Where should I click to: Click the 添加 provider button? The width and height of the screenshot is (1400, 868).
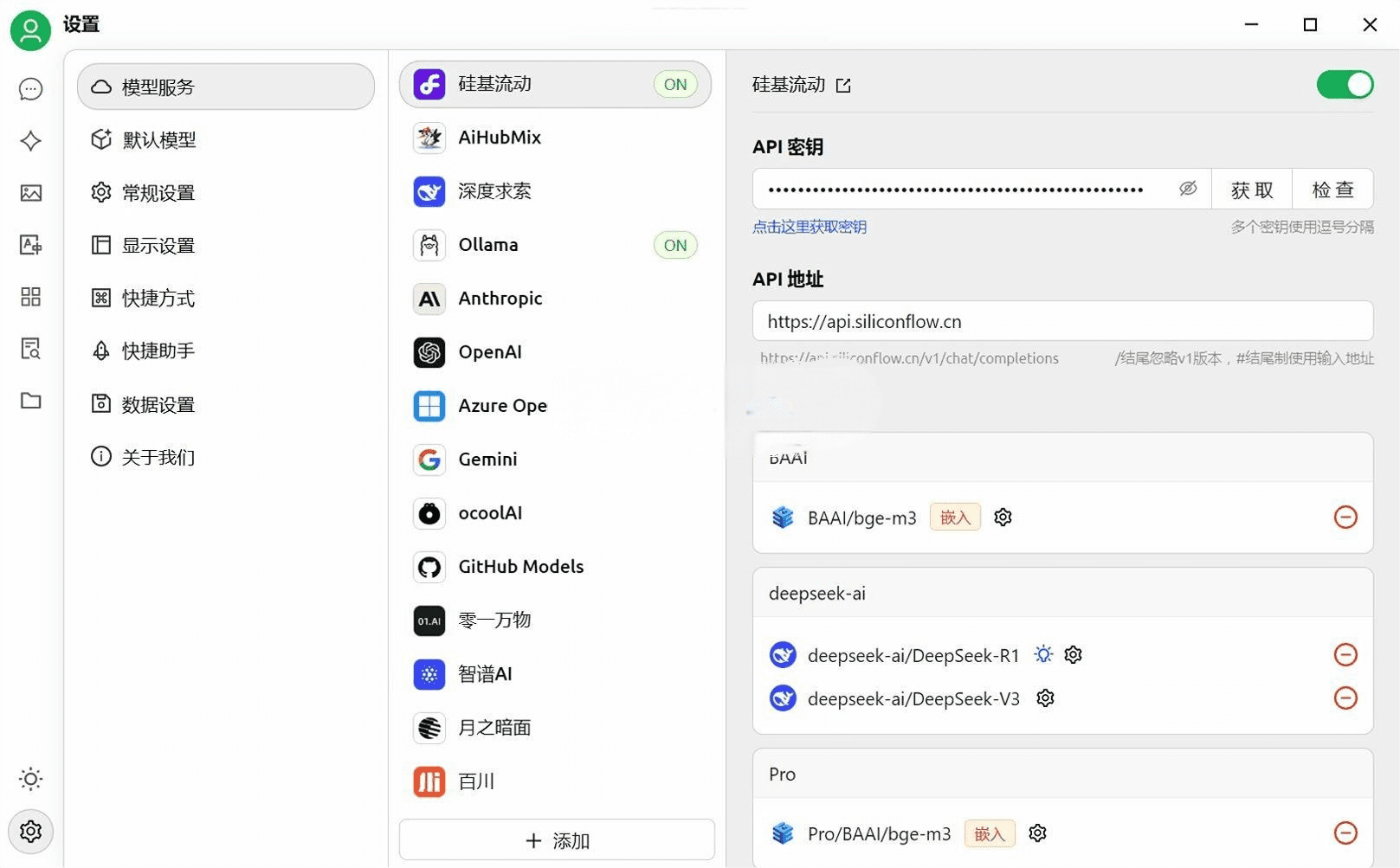click(x=557, y=840)
